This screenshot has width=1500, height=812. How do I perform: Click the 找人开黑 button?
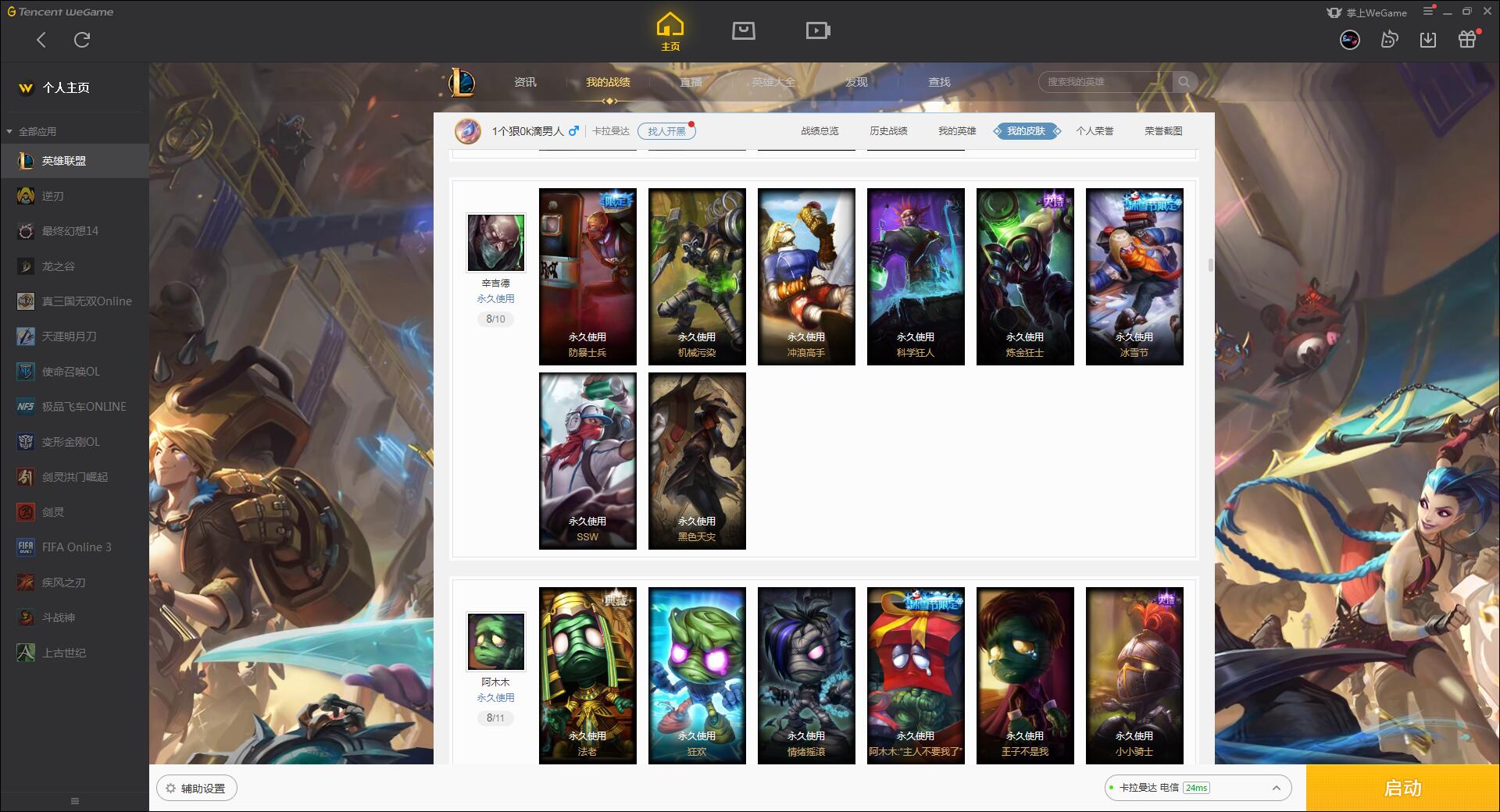pyautogui.click(x=666, y=131)
